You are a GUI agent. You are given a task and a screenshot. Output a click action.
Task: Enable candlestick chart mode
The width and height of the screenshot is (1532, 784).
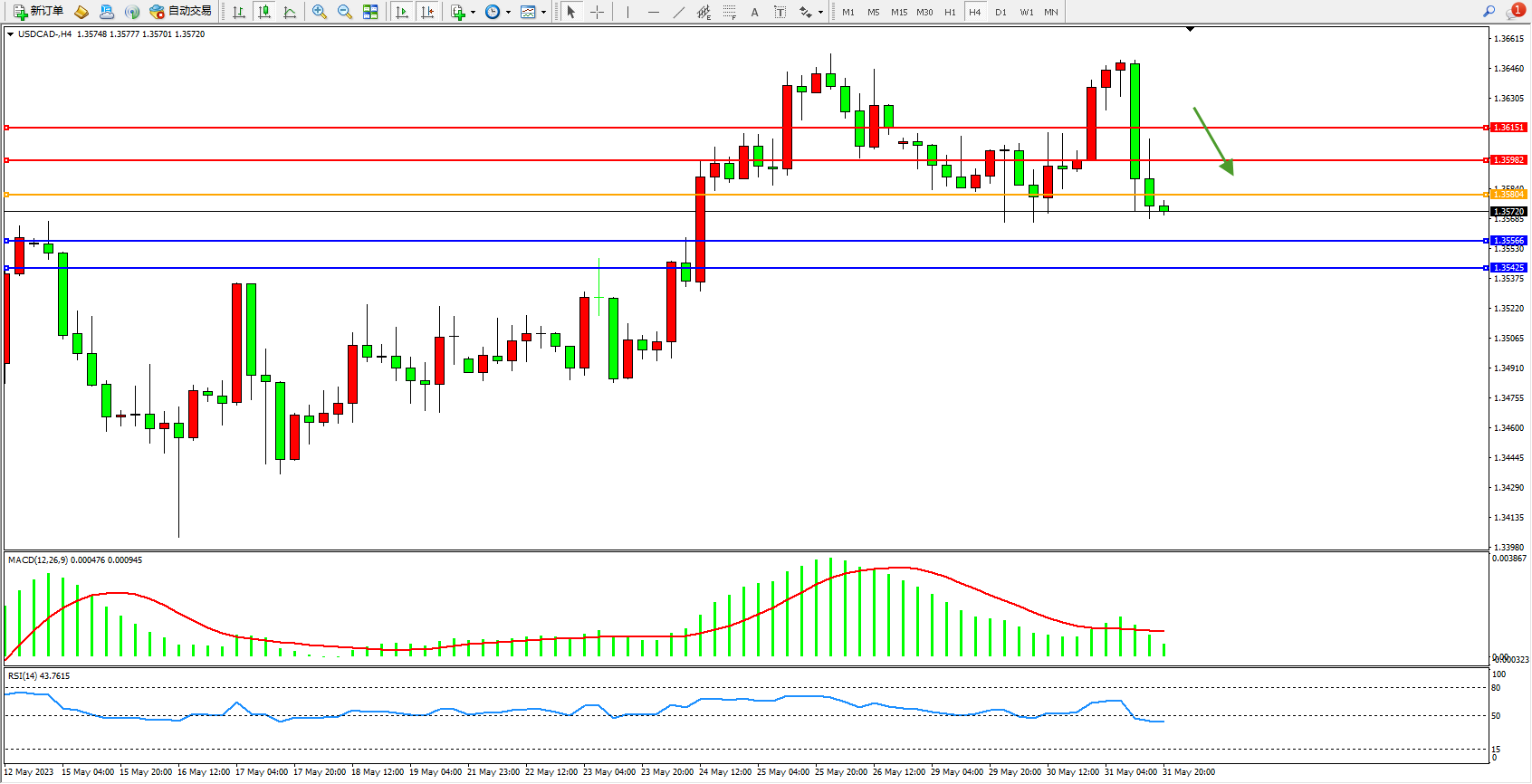point(264,12)
